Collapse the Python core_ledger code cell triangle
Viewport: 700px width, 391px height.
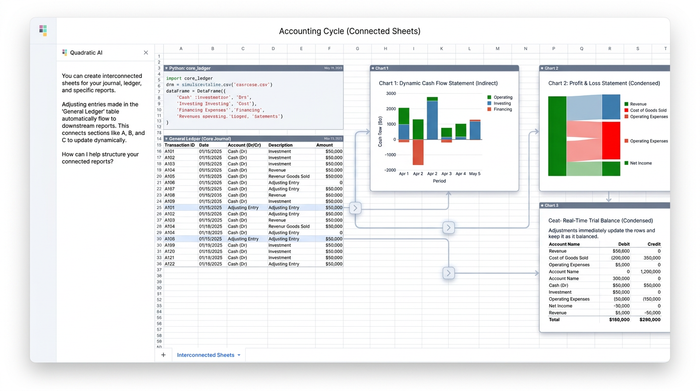(167, 68)
